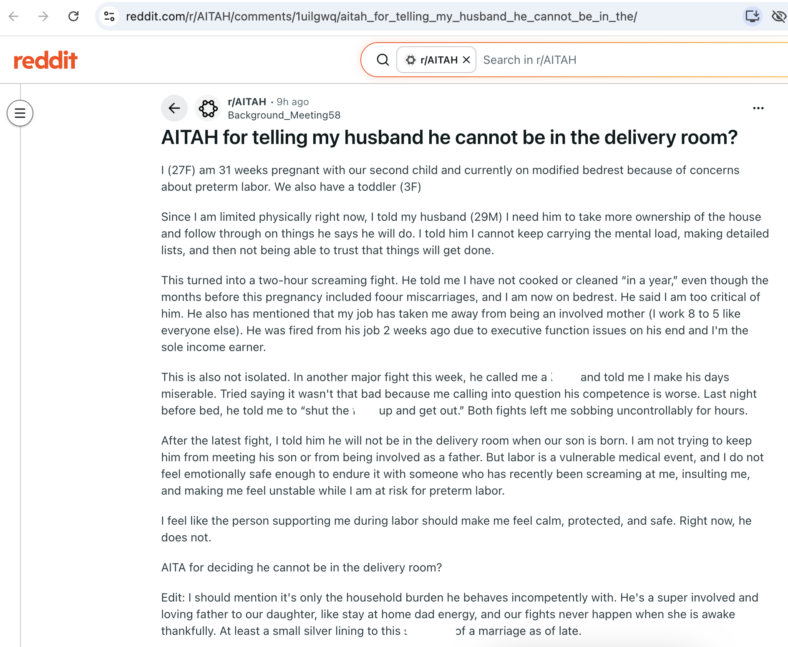The width and height of the screenshot is (788, 647).
Task: Click the 9h ago post timestamp
Action: click(x=292, y=102)
